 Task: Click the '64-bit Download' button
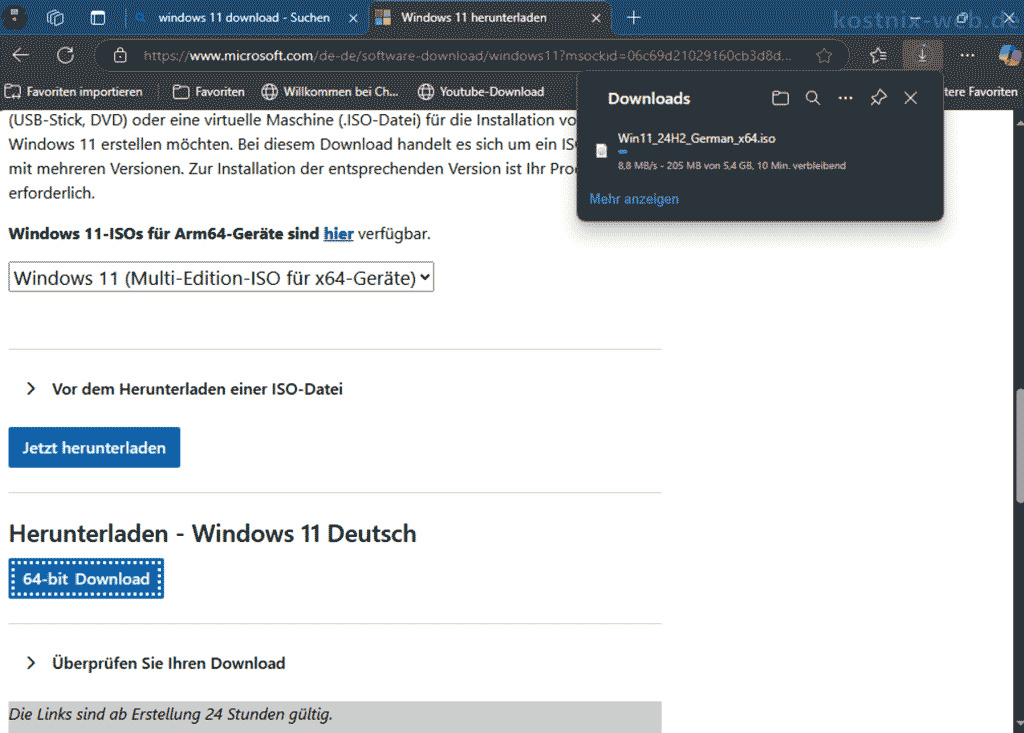[x=86, y=579]
